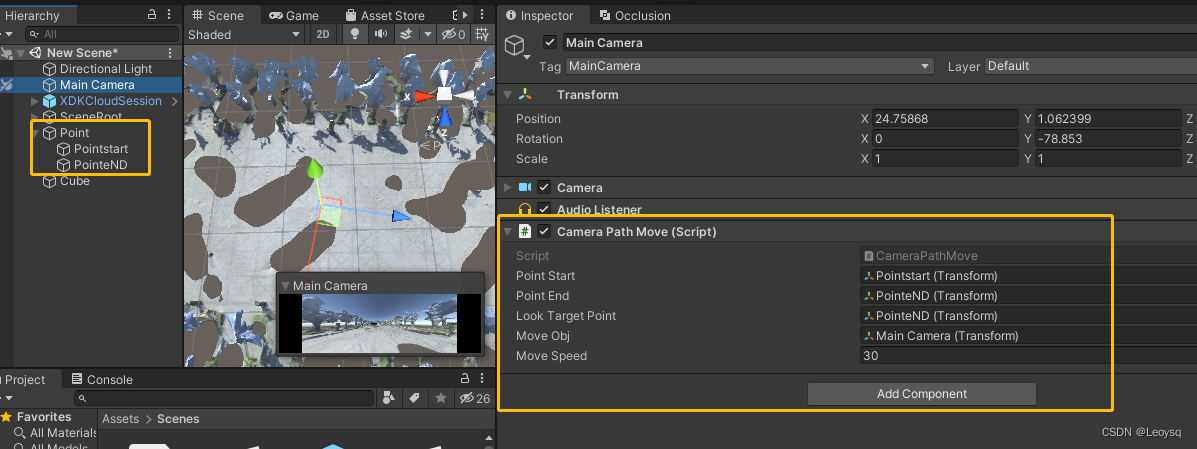Toggle 2D view in Scene toolbar
The width and height of the screenshot is (1197, 449).
pos(323,34)
